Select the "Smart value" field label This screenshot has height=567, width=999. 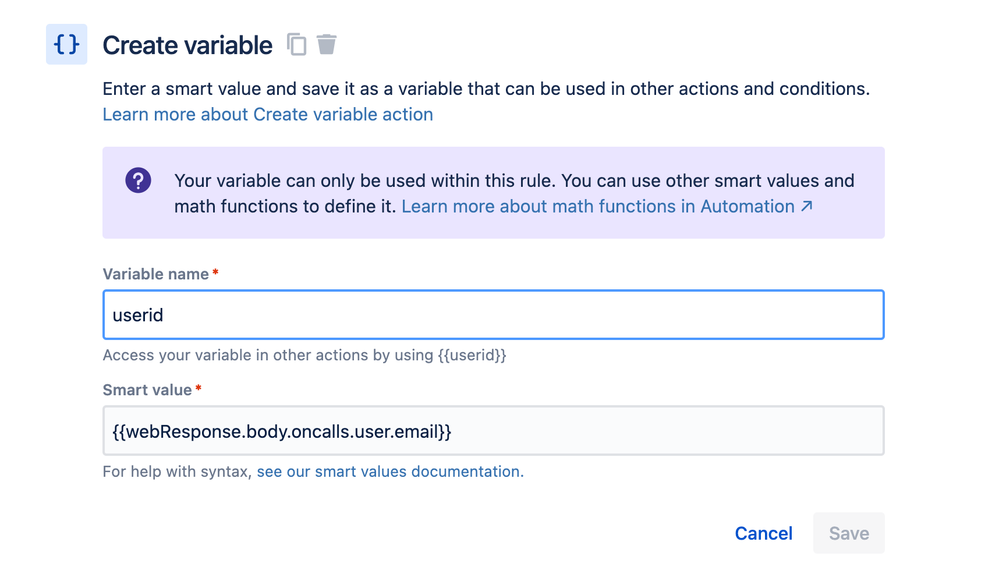click(147, 390)
